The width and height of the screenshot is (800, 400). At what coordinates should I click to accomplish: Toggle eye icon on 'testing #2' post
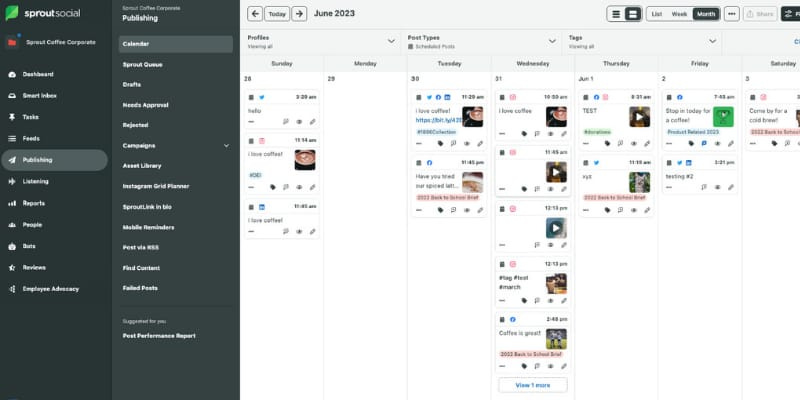tap(717, 187)
